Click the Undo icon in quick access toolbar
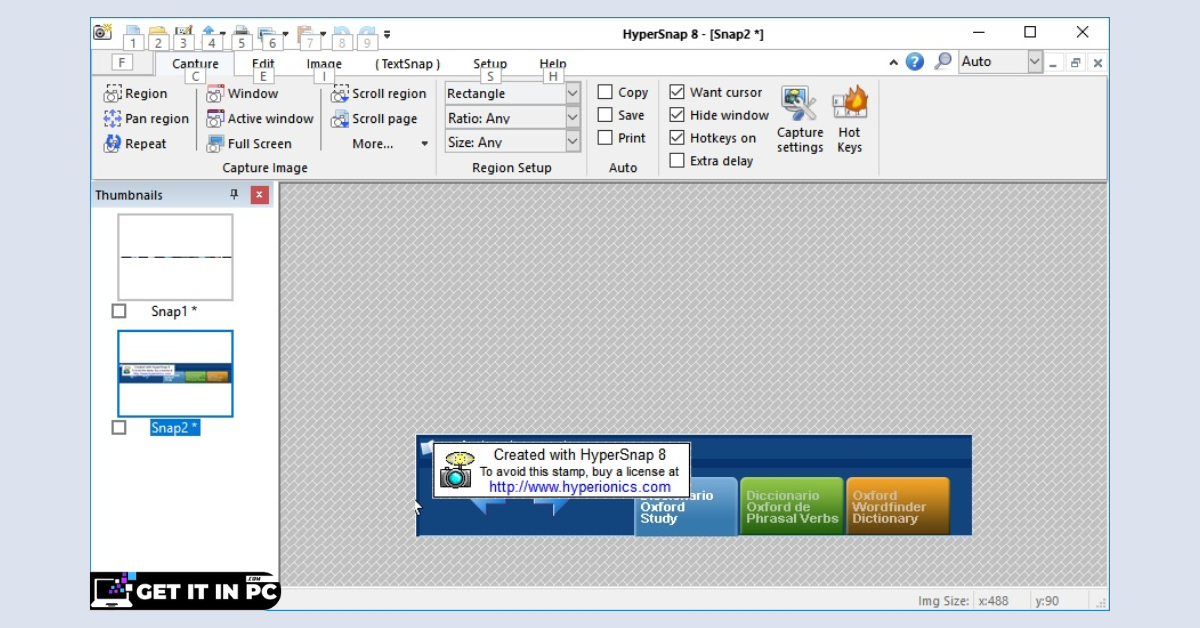The width and height of the screenshot is (1200, 628). (342, 33)
